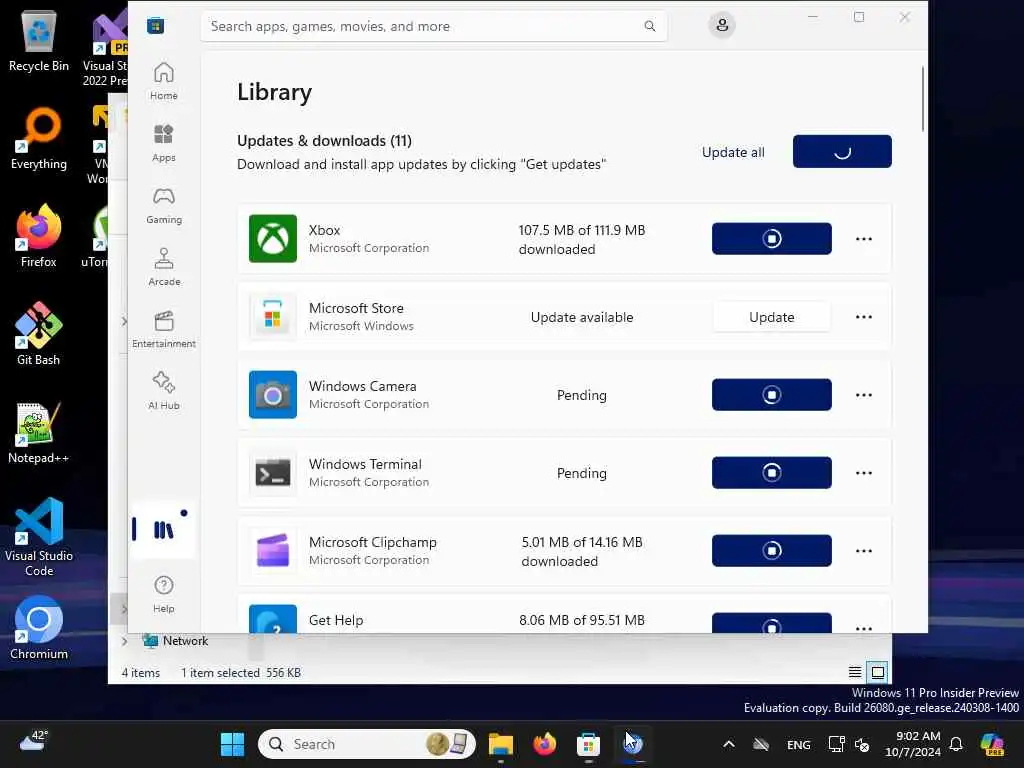Click the taskbar Search box
This screenshot has height=768, width=1024.
367,744
